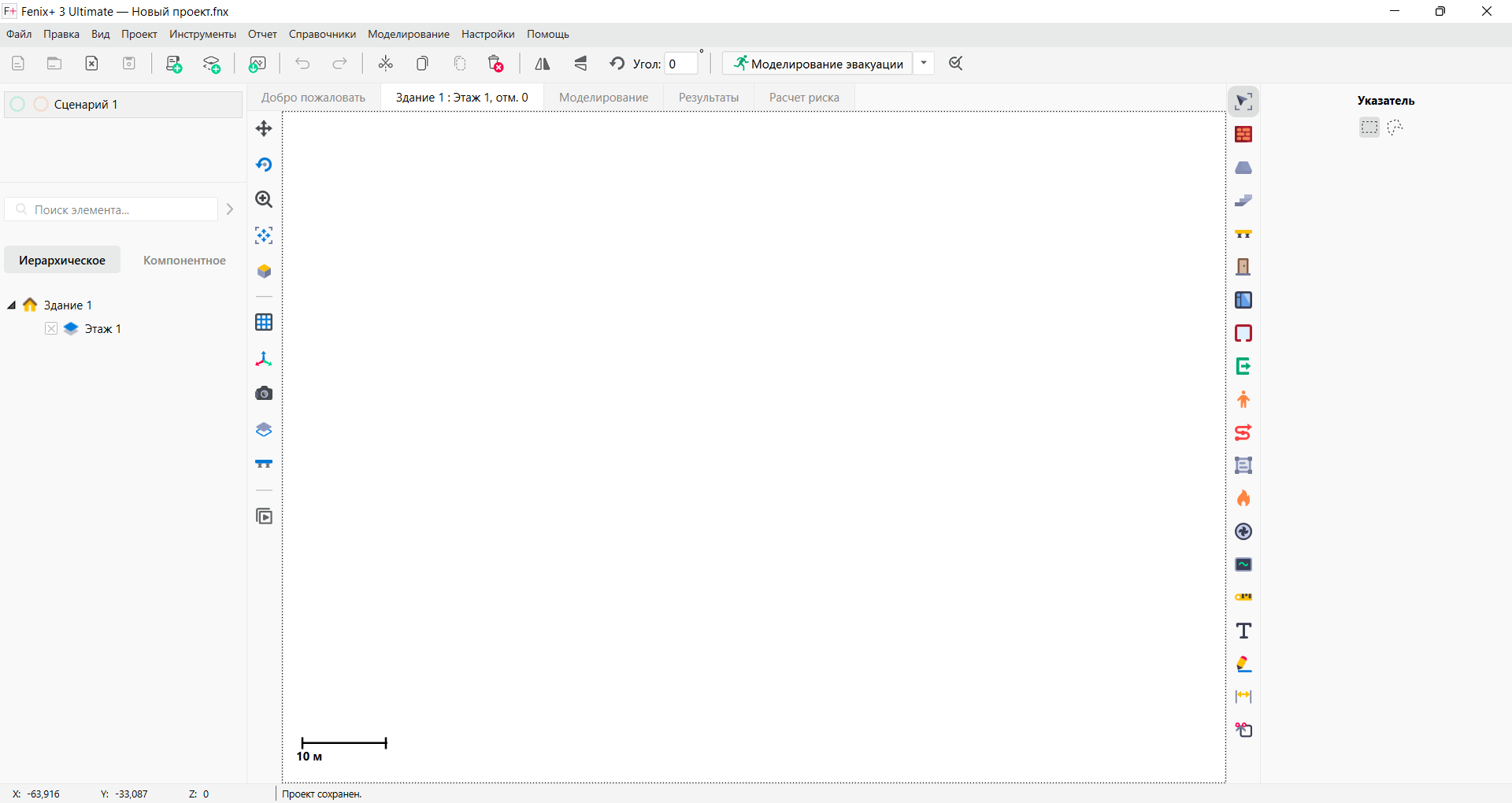Select the stairs tool
Screen dimensions: 1512x803
(x=1243, y=201)
